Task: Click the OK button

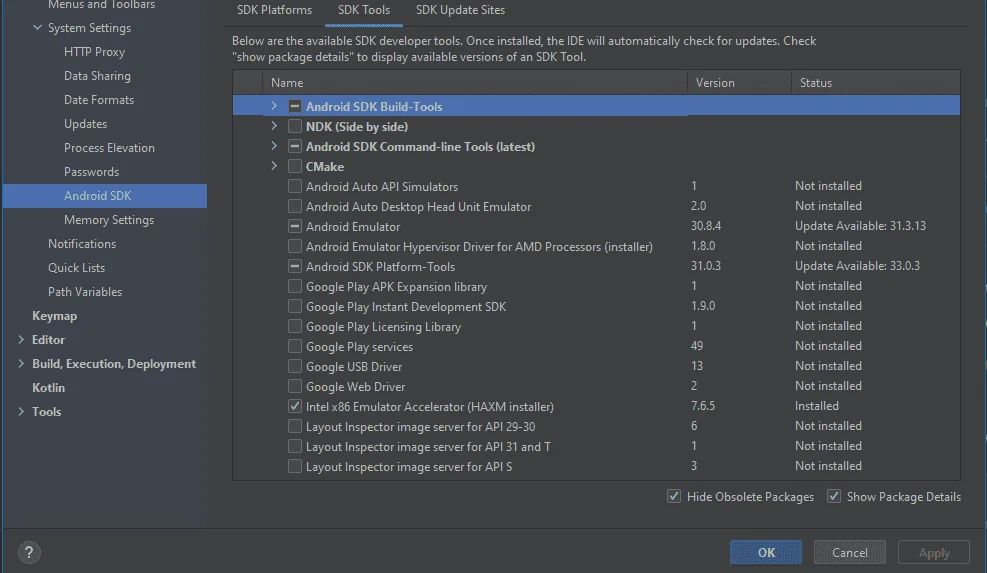Action: 765,552
